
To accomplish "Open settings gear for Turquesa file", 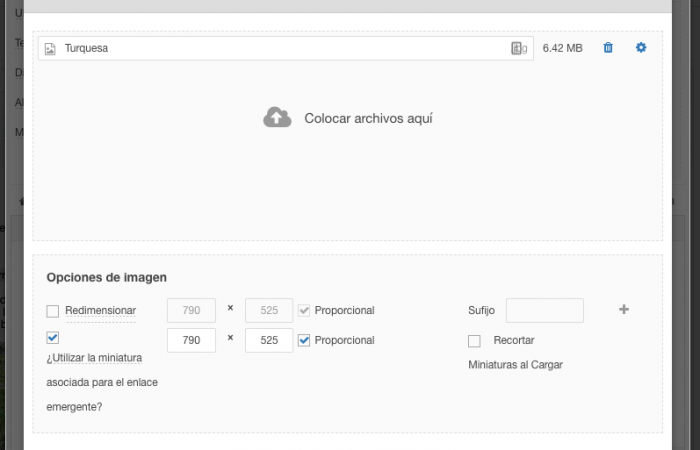I will click(x=641, y=48).
